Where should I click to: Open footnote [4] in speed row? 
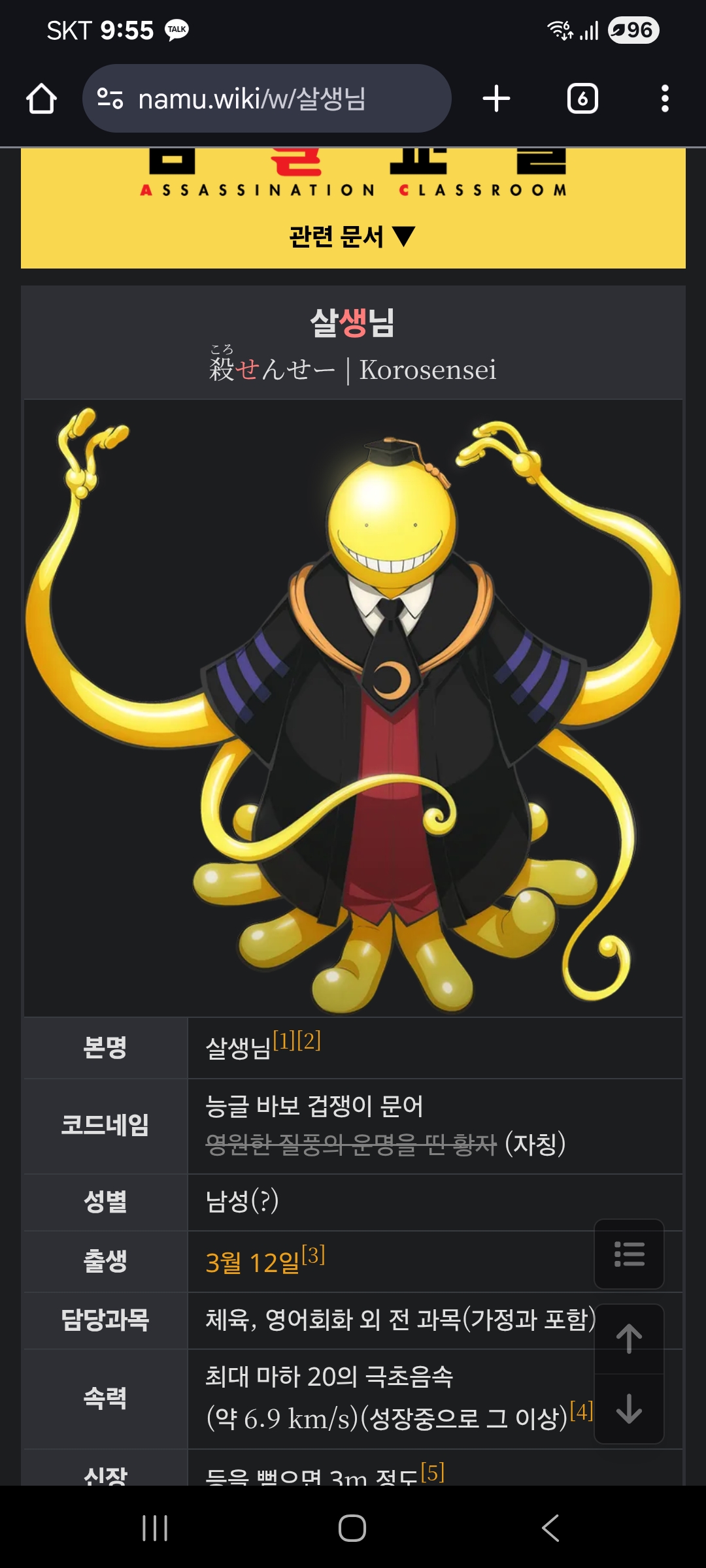(x=581, y=1411)
